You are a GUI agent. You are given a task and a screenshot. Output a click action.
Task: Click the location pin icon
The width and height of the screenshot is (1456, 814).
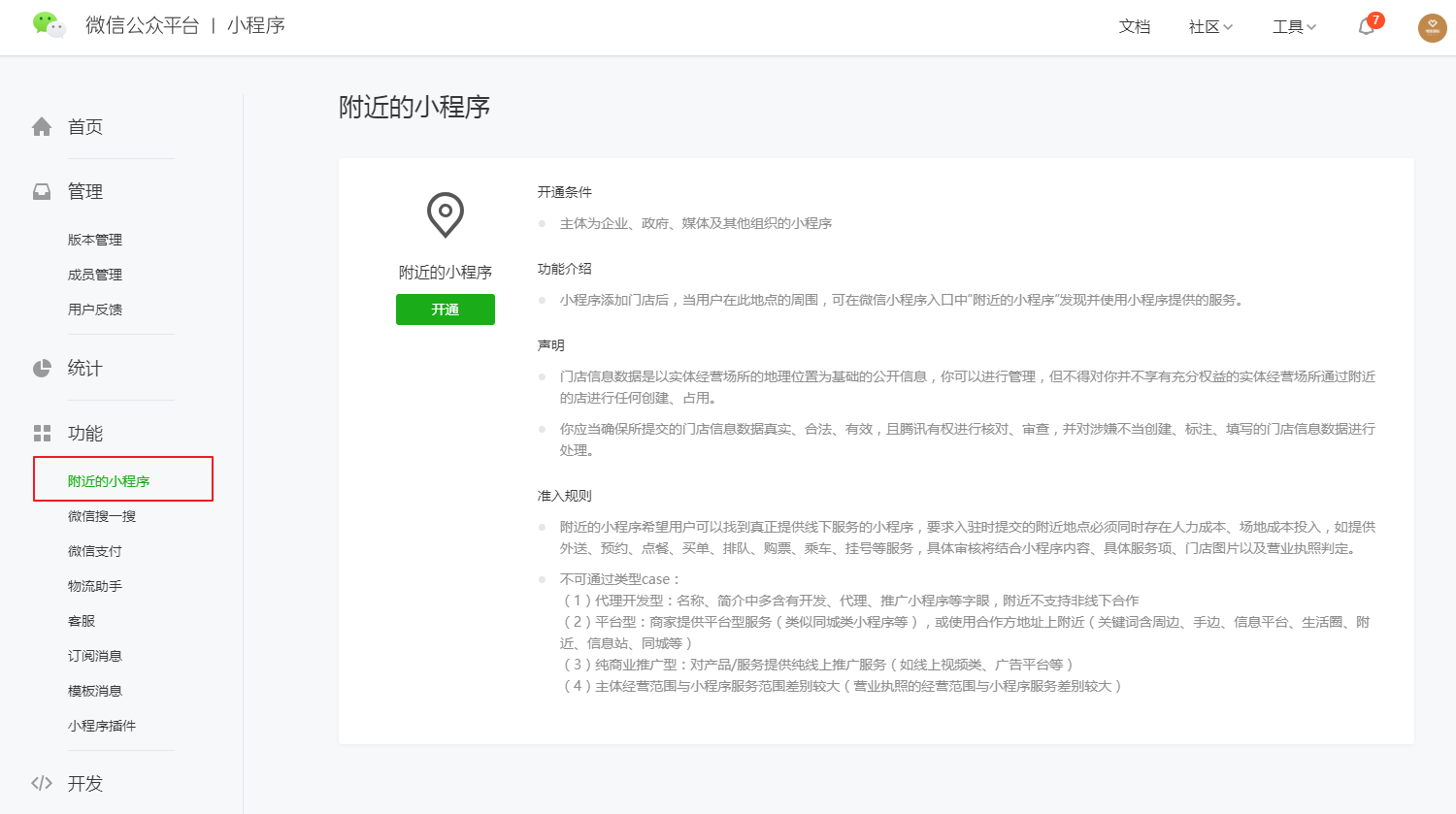pos(446,214)
